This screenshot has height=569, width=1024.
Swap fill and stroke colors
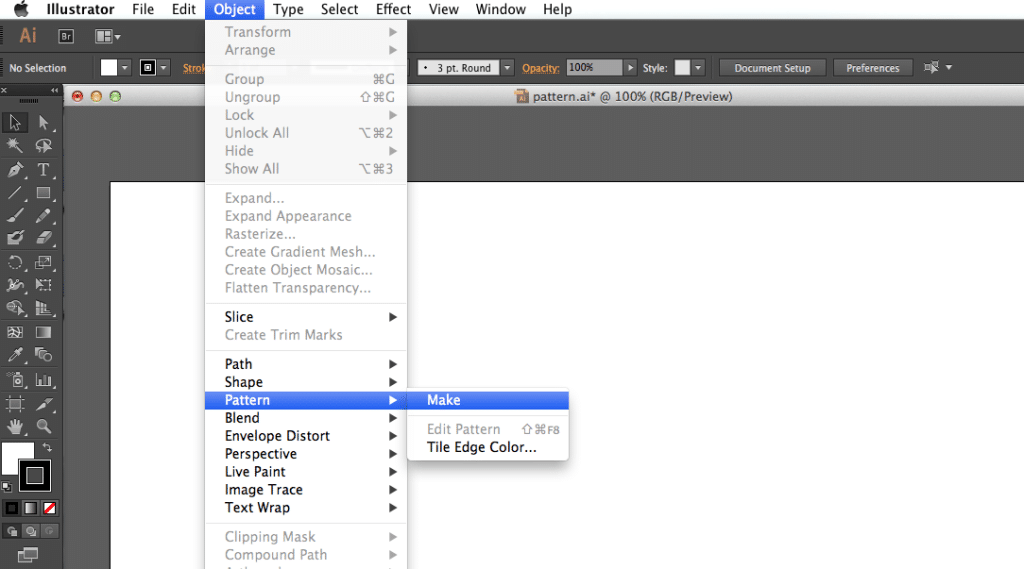[x=47, y=447]
